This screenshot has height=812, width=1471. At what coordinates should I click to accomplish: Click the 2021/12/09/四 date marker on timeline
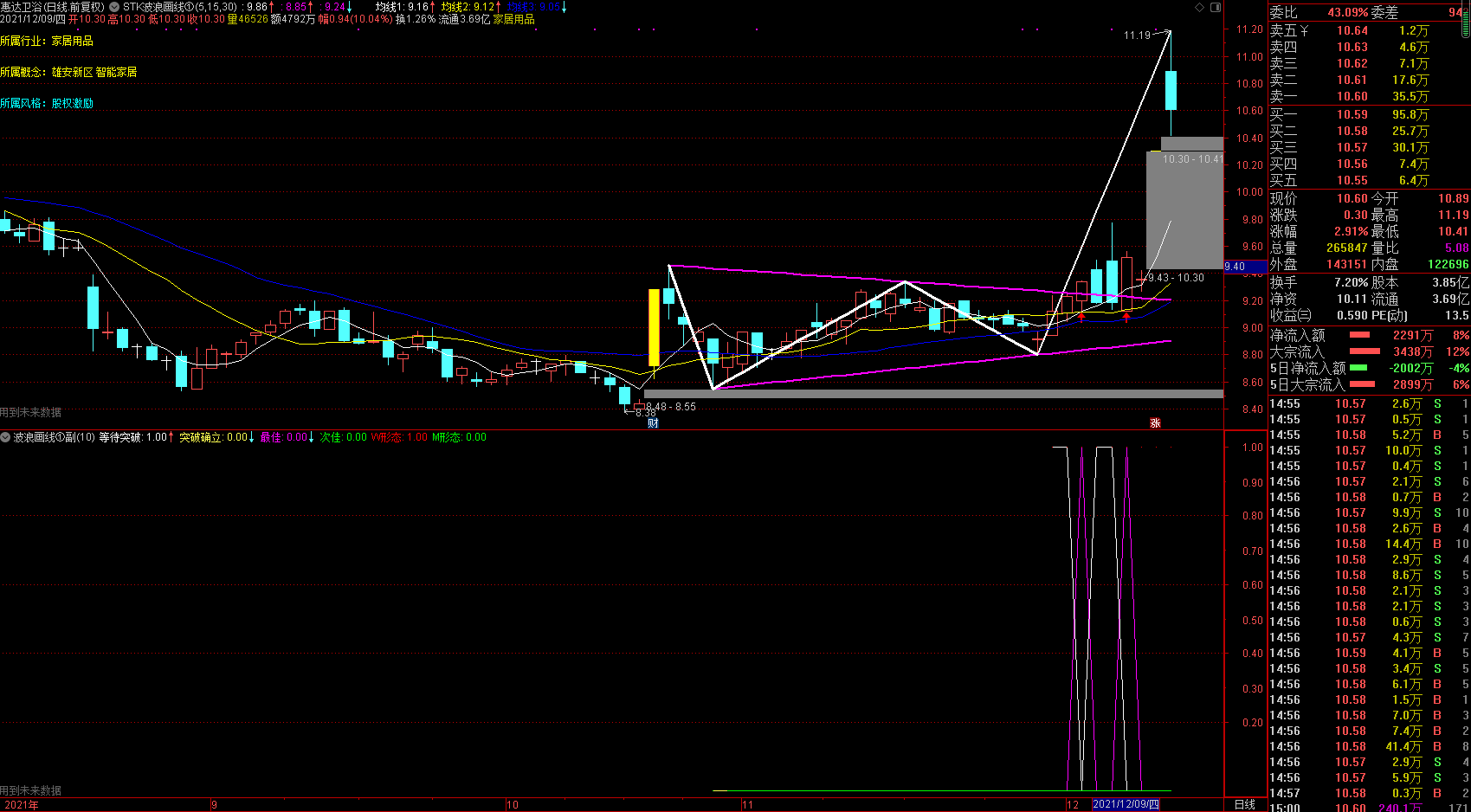click(1126, 804)
